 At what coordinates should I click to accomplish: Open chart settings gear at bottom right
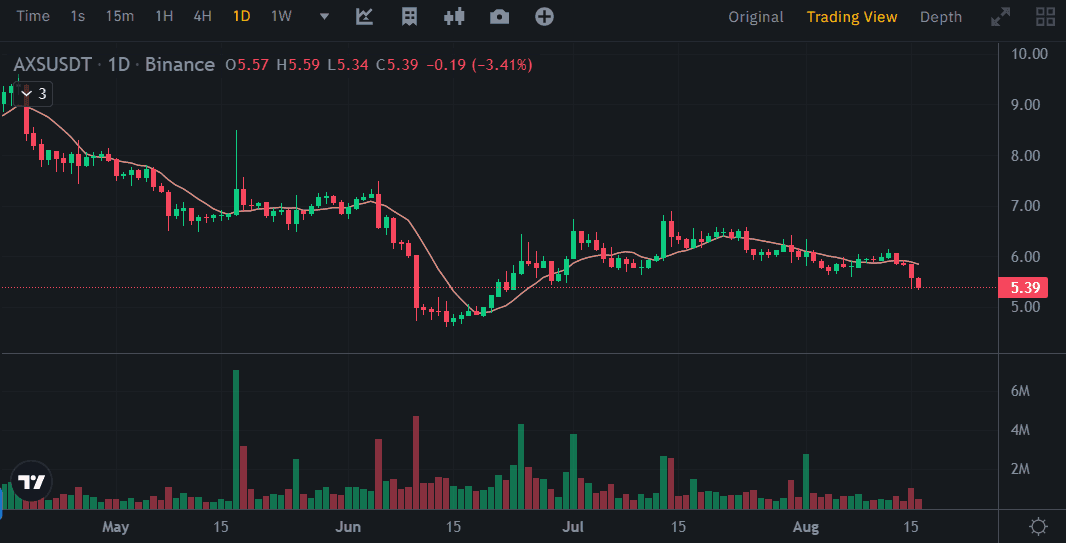pos(1039,526)
